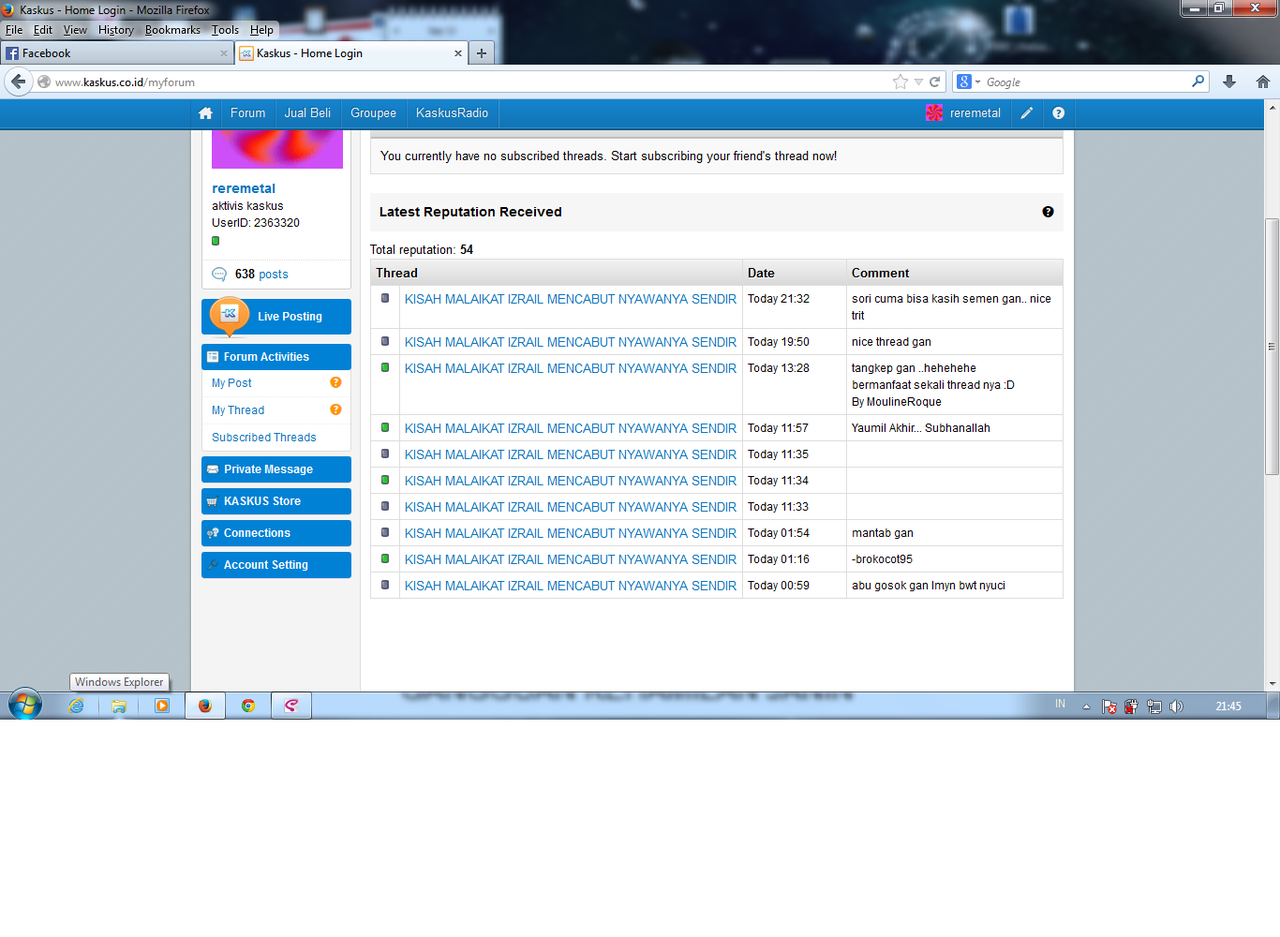Open Groupee in the navbar
The image size is (1280, 937).
click(373, 113)
